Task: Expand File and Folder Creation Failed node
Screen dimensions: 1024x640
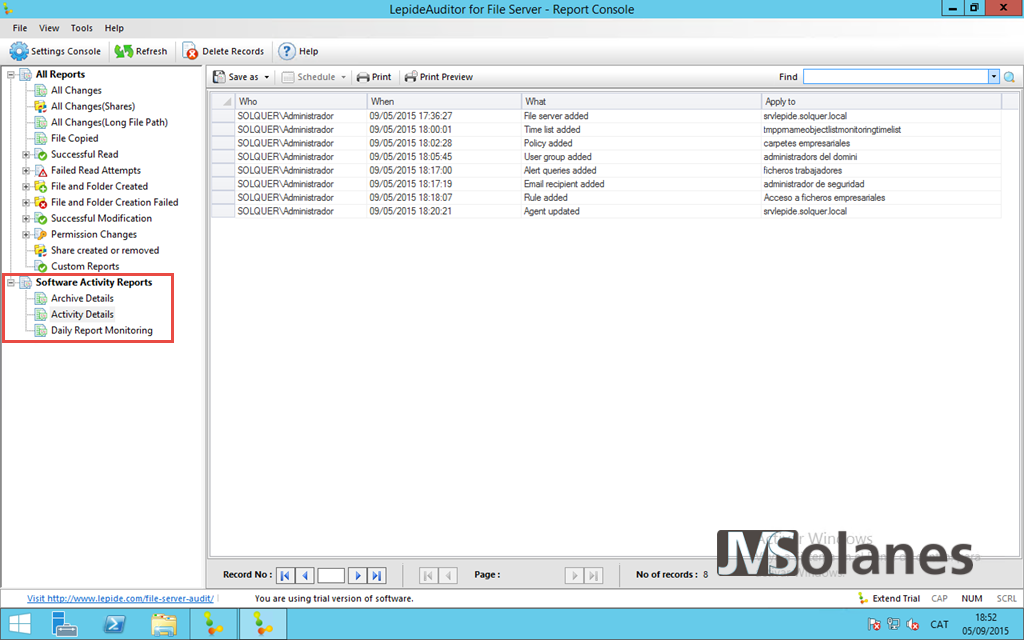Action: click(x=26, y=202)
